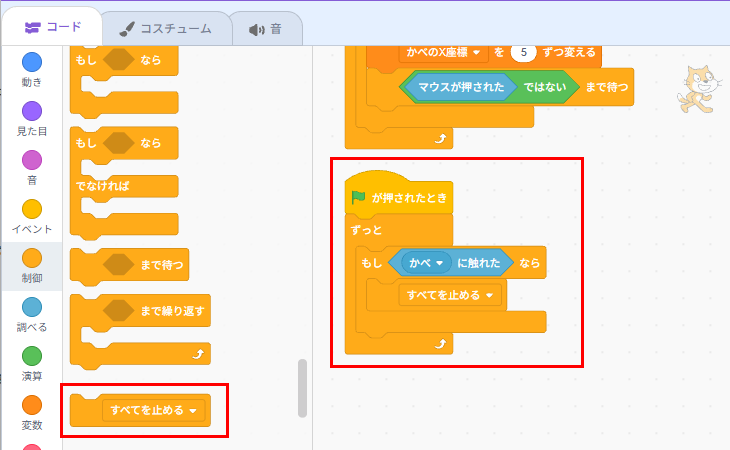Open the 音 tab at top
730x450 pixels.
coord(266,28)
